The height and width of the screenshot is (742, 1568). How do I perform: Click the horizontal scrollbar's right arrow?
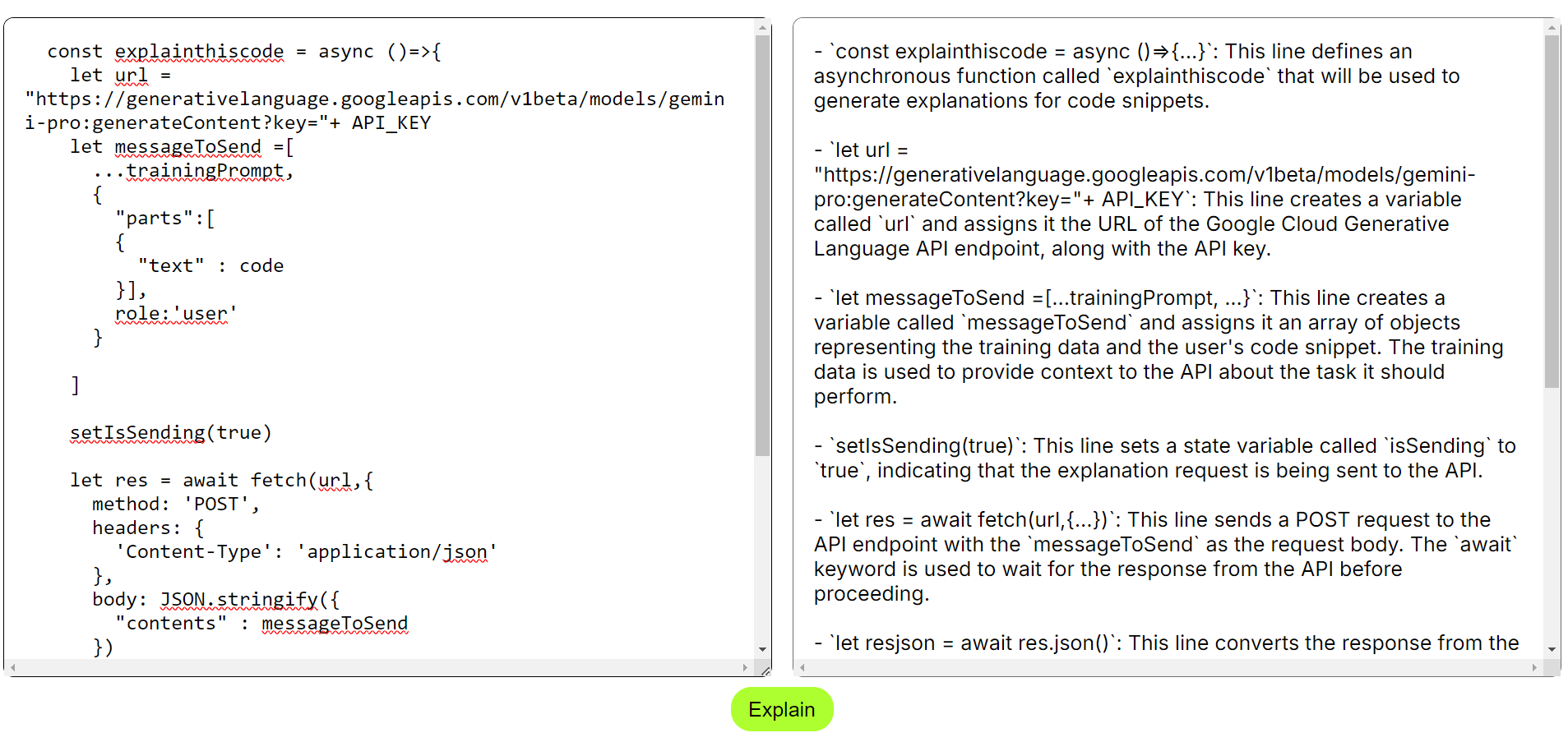pyautogui.click(x=747, y=668)
